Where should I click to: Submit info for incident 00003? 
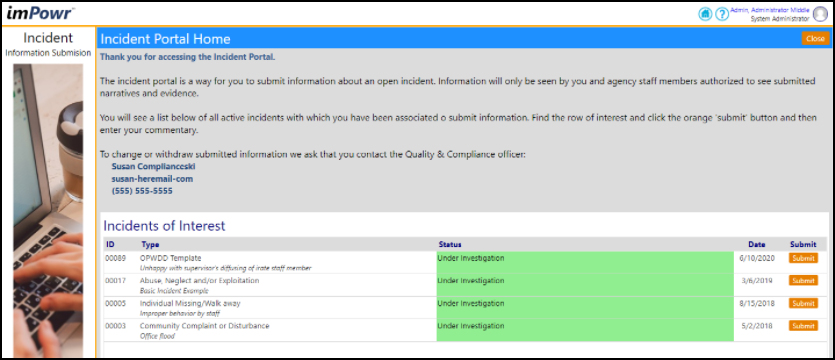coord(803,326)
